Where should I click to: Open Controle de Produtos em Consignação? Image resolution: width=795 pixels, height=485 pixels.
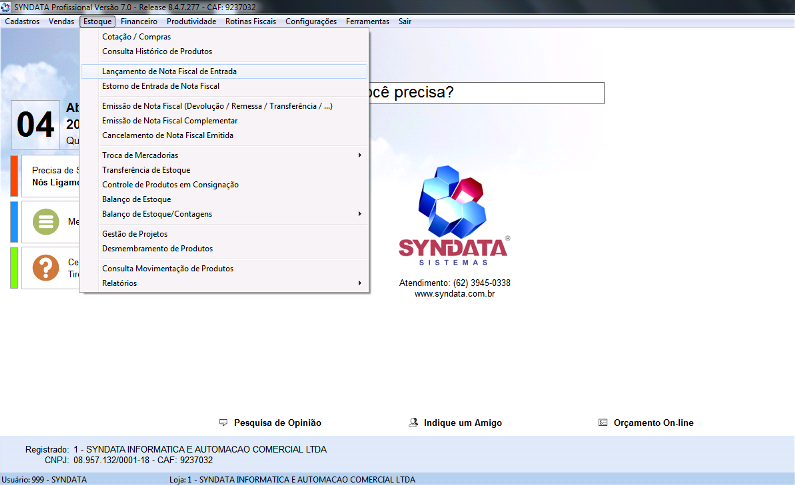click(x=224, y=184)
